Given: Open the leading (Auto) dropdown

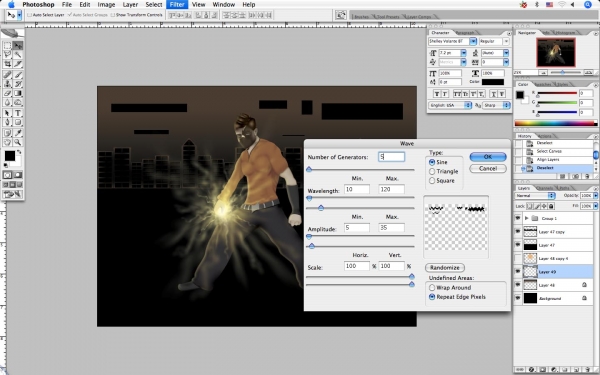Looking at the screenshot, I should [x=506, y=53].
